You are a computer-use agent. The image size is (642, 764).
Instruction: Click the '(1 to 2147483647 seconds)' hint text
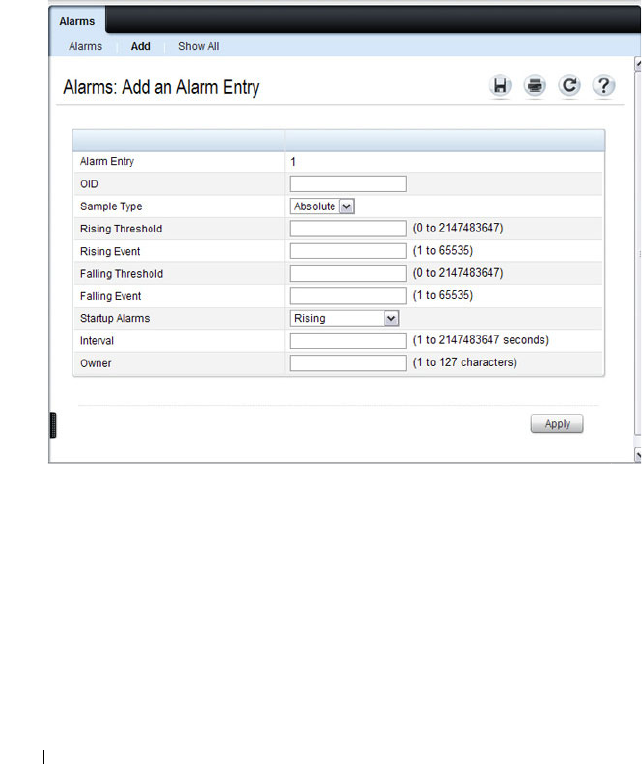point(481,340)
